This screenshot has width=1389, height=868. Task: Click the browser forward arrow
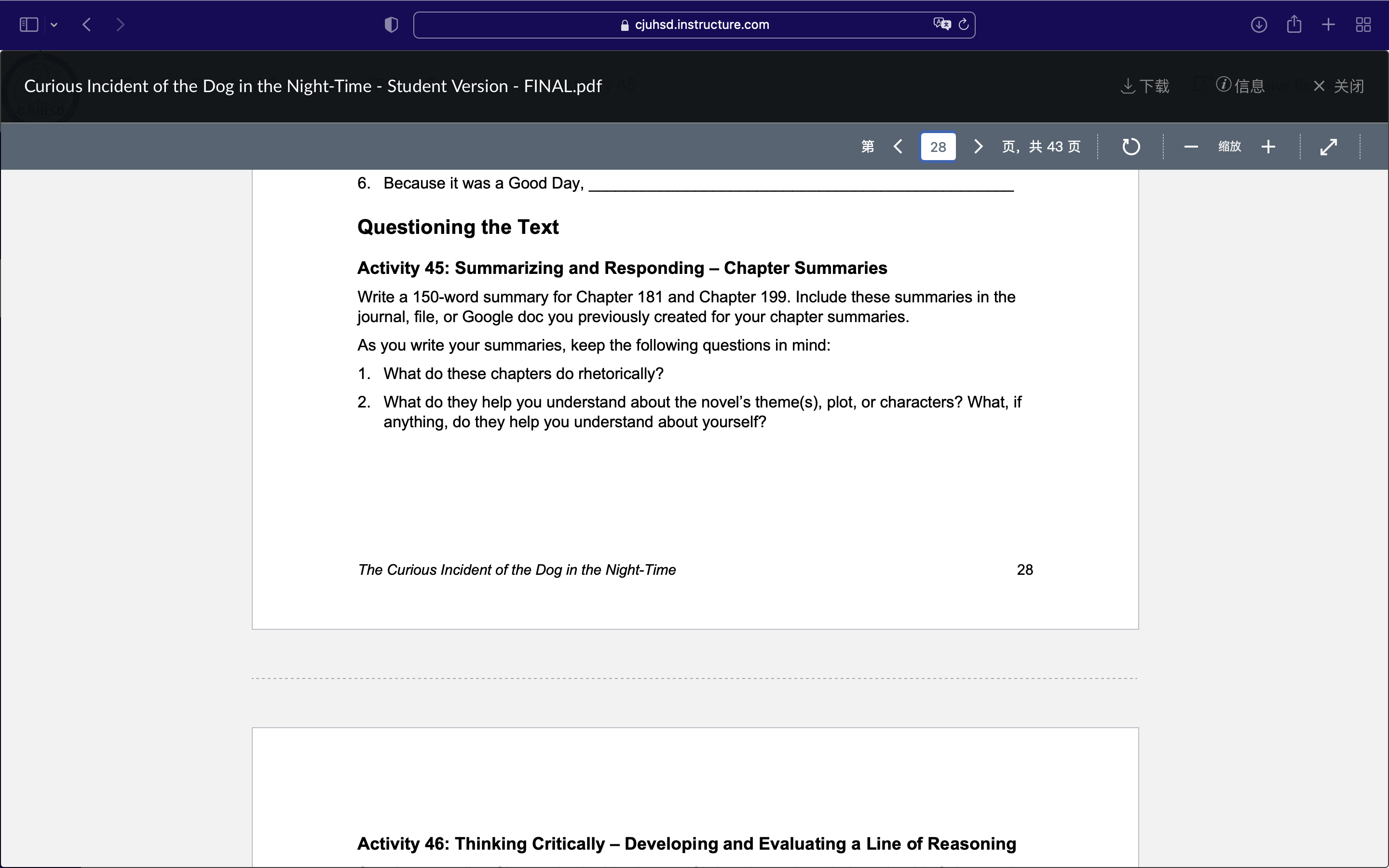[x=120, y=25]
